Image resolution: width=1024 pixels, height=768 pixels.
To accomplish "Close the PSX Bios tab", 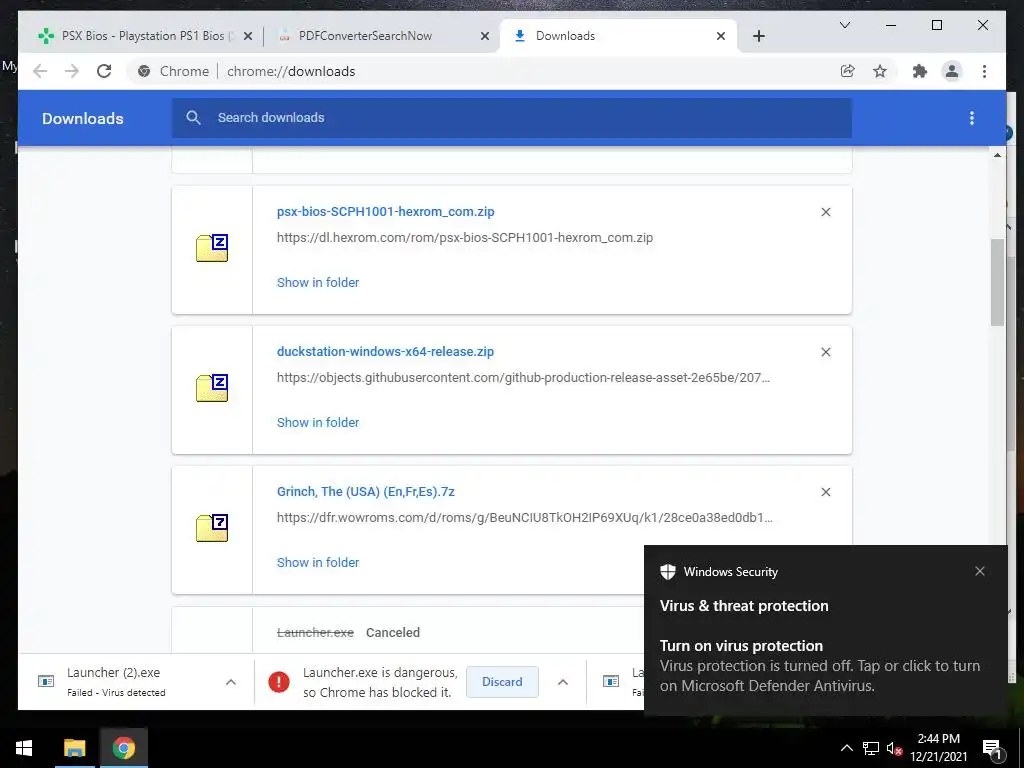I will [248, 37].
